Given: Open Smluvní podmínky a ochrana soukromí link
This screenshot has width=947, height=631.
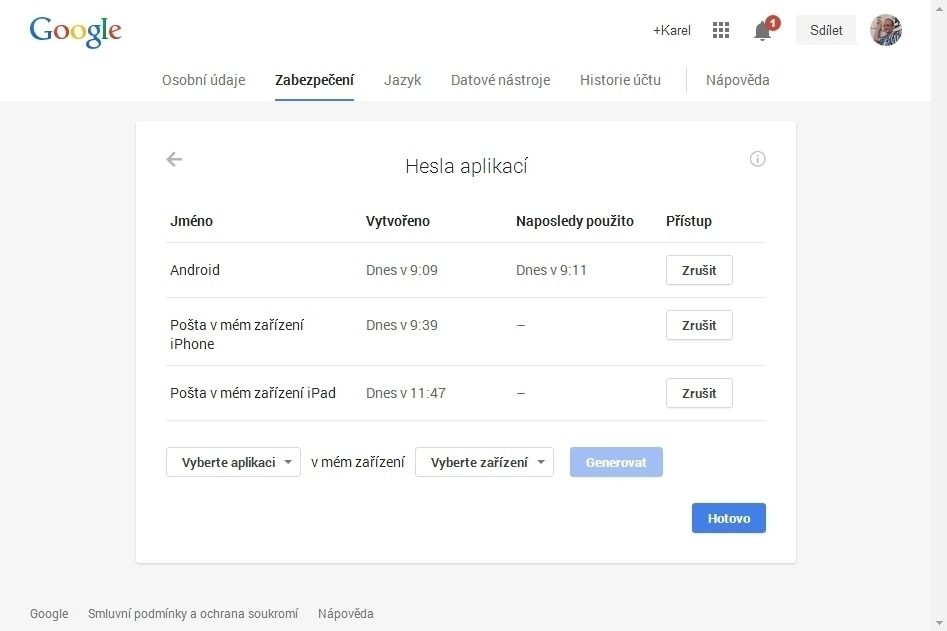Looking at the screenshot, I should pyautogui.click(x=193, y=613).
